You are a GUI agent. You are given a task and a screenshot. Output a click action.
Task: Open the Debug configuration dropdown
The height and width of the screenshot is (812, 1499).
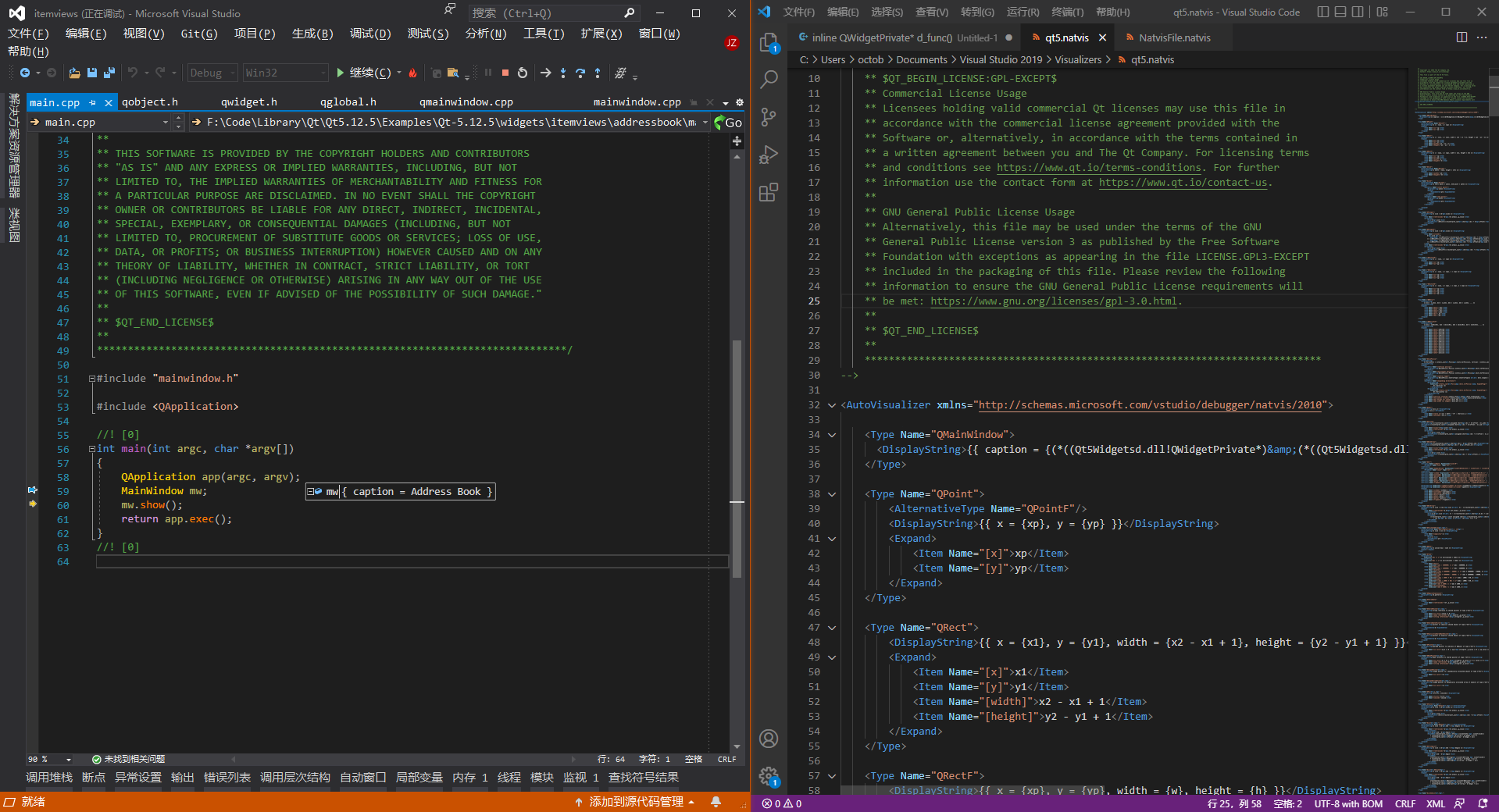click(212, 73)
